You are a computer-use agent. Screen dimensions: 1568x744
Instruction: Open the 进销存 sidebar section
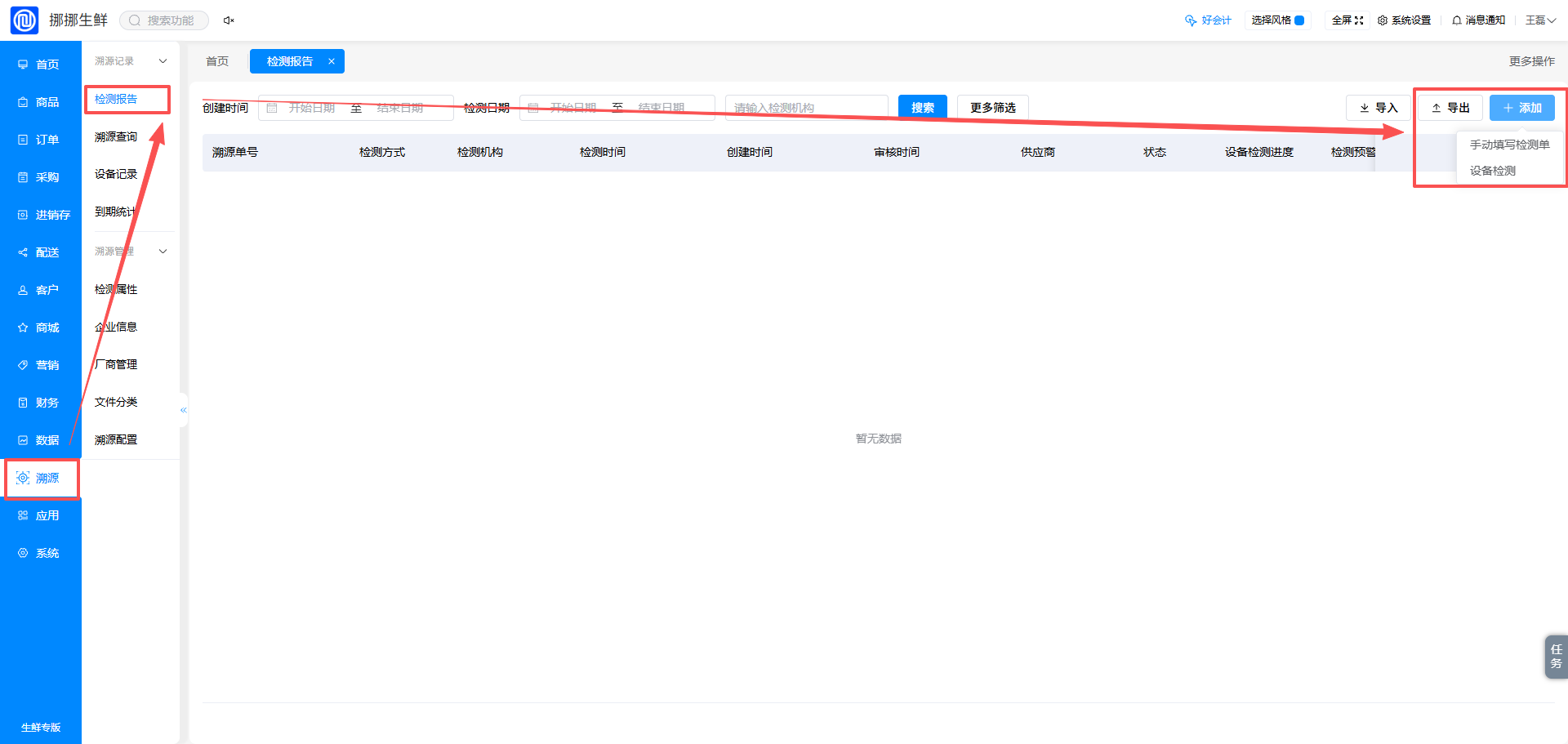point(41,215)
